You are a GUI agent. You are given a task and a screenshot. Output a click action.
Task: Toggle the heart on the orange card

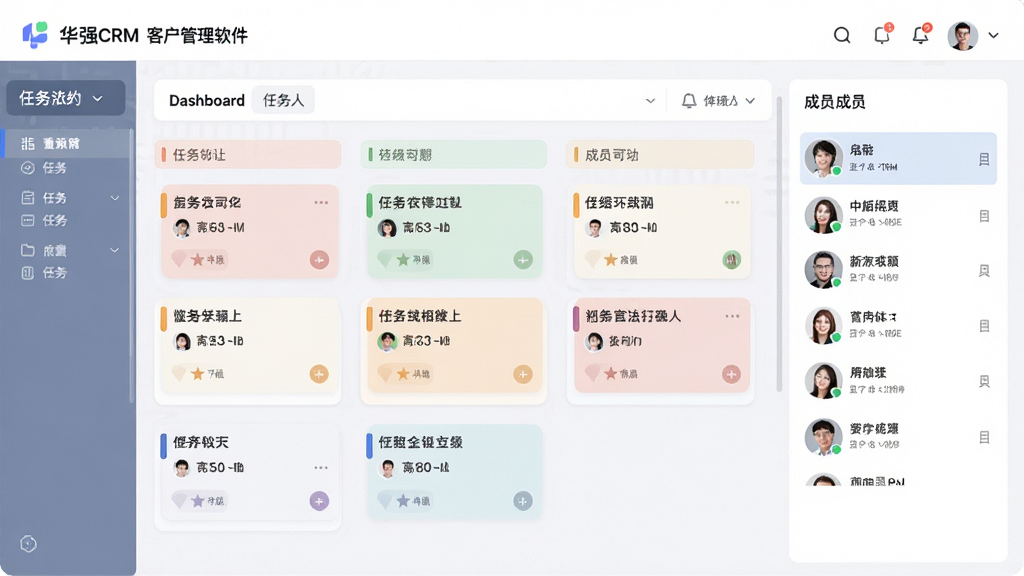[x=385, y=374]
